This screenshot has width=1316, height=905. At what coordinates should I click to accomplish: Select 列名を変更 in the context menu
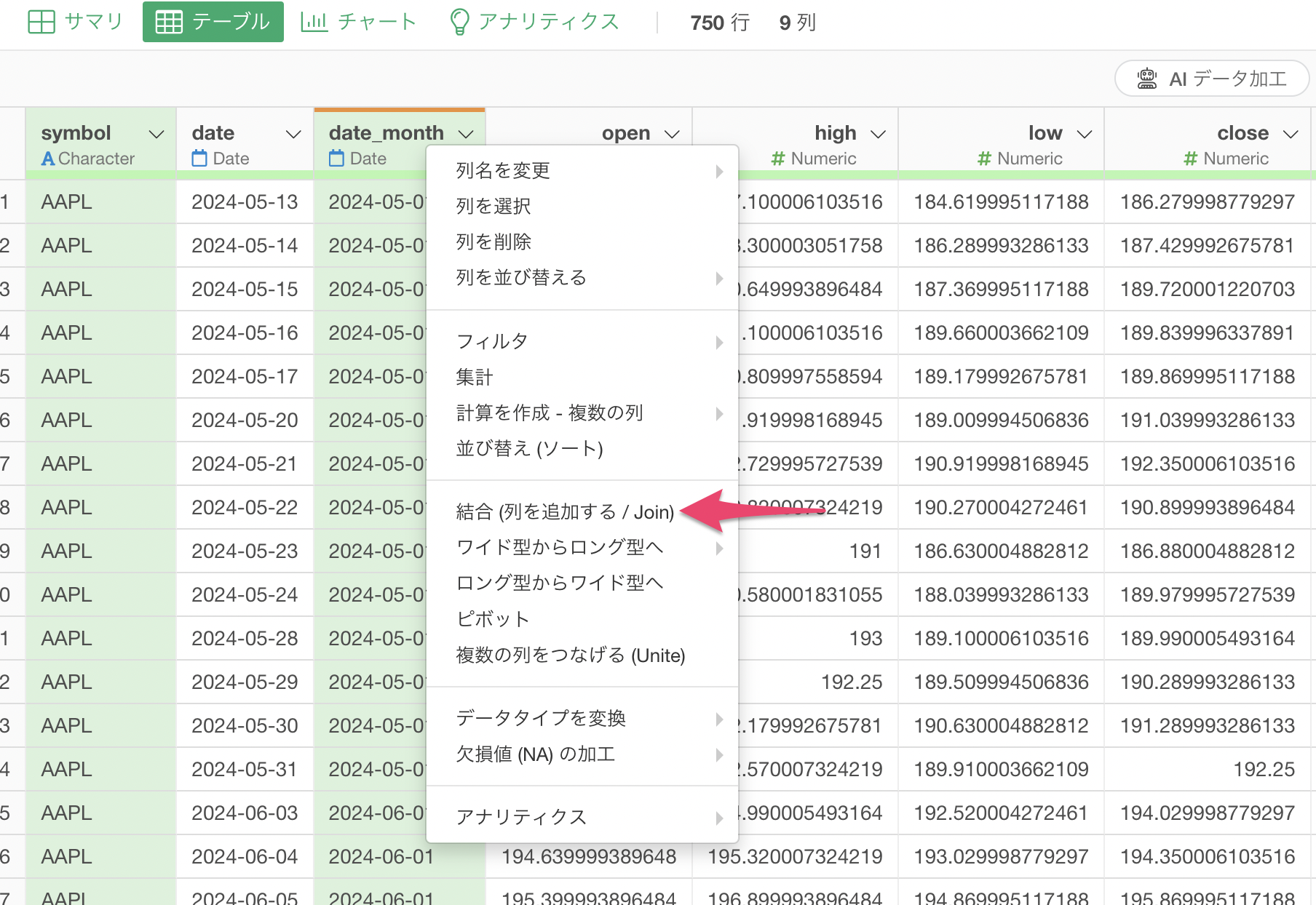(582, 171)
